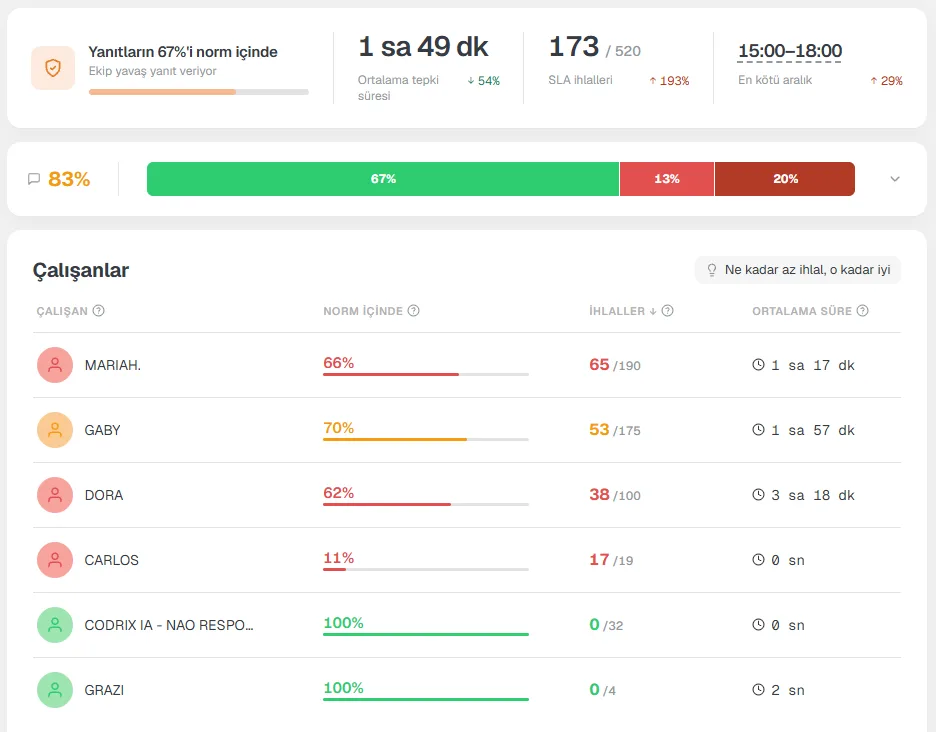This screenshot has width=936, height=732.
Task: Click MARIAH's '1 sa 17 dk' average time
Action: pos(813,365)
